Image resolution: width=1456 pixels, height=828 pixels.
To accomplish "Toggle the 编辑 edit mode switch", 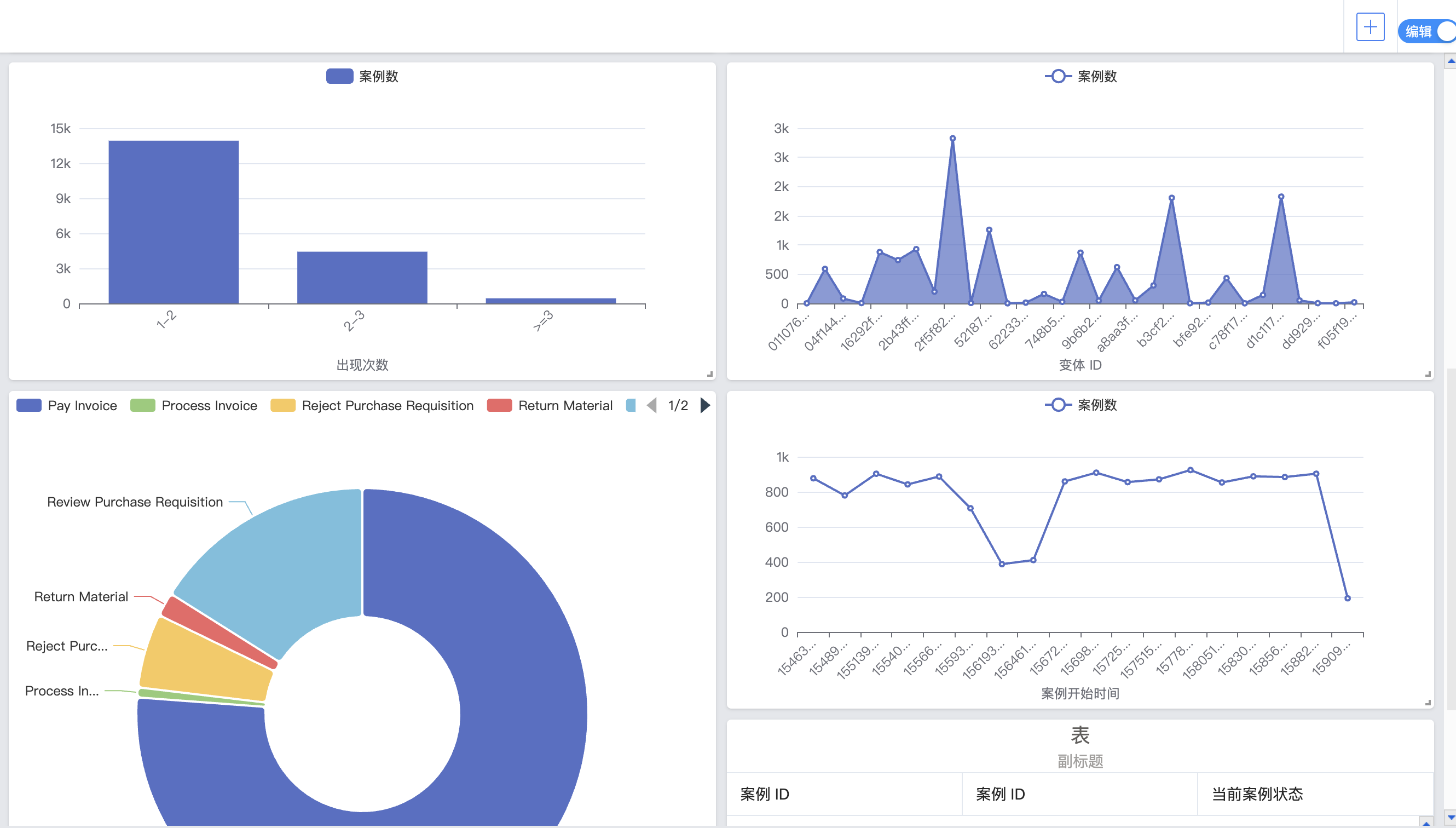I will click(1426, 31).
